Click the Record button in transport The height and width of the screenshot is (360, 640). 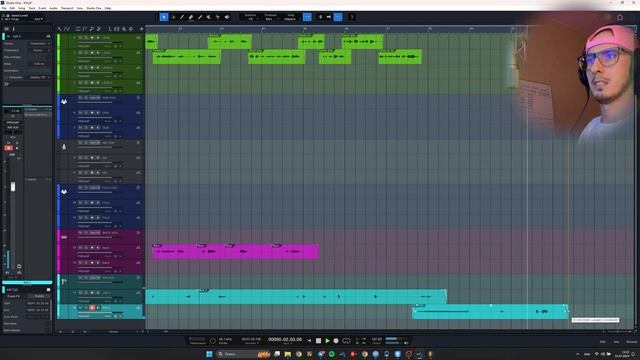[336, 340]
